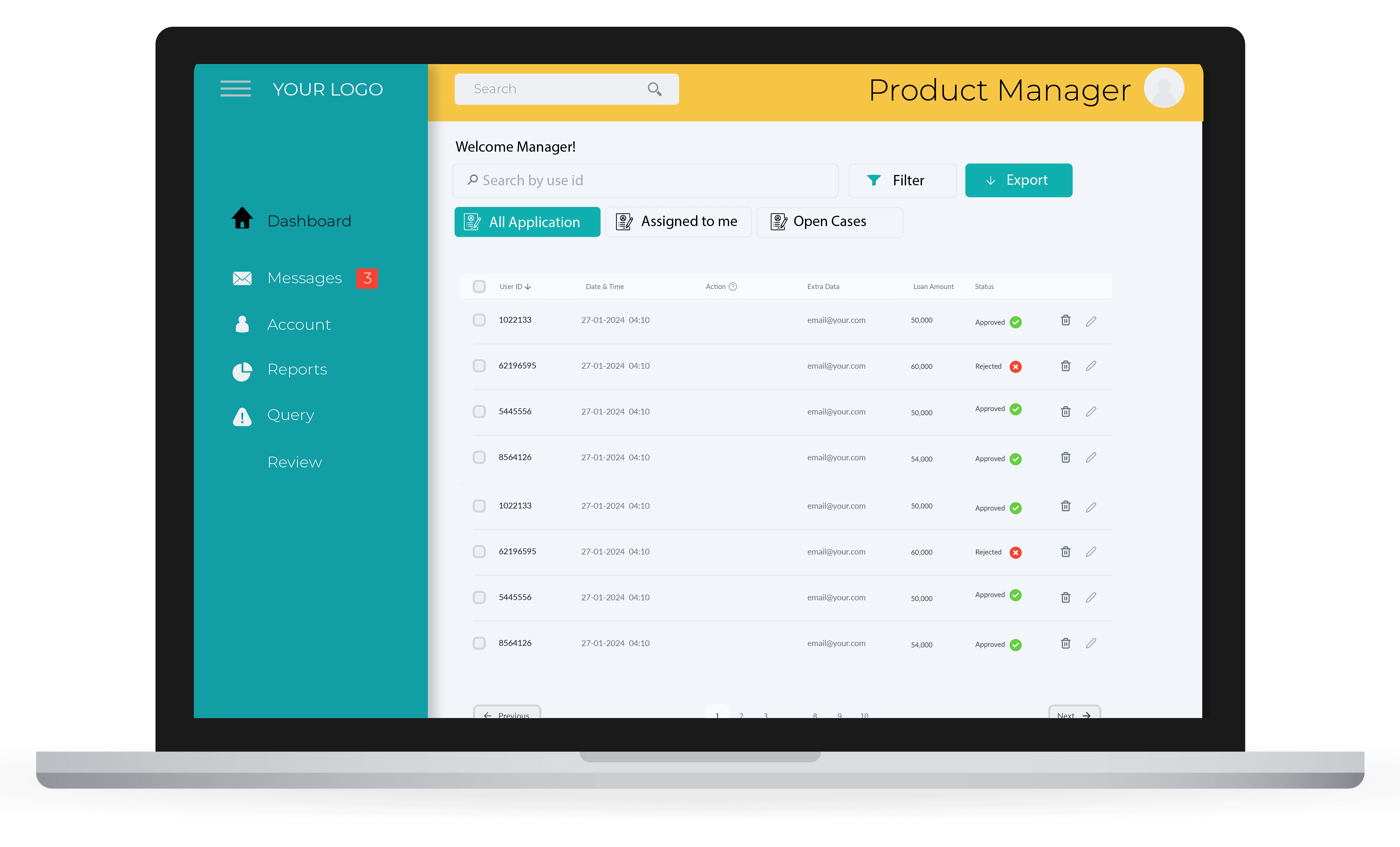Check the box for second 1022133 row
Image resolution: width=1400 pixels, height=847 pixels.
[479, 506]
